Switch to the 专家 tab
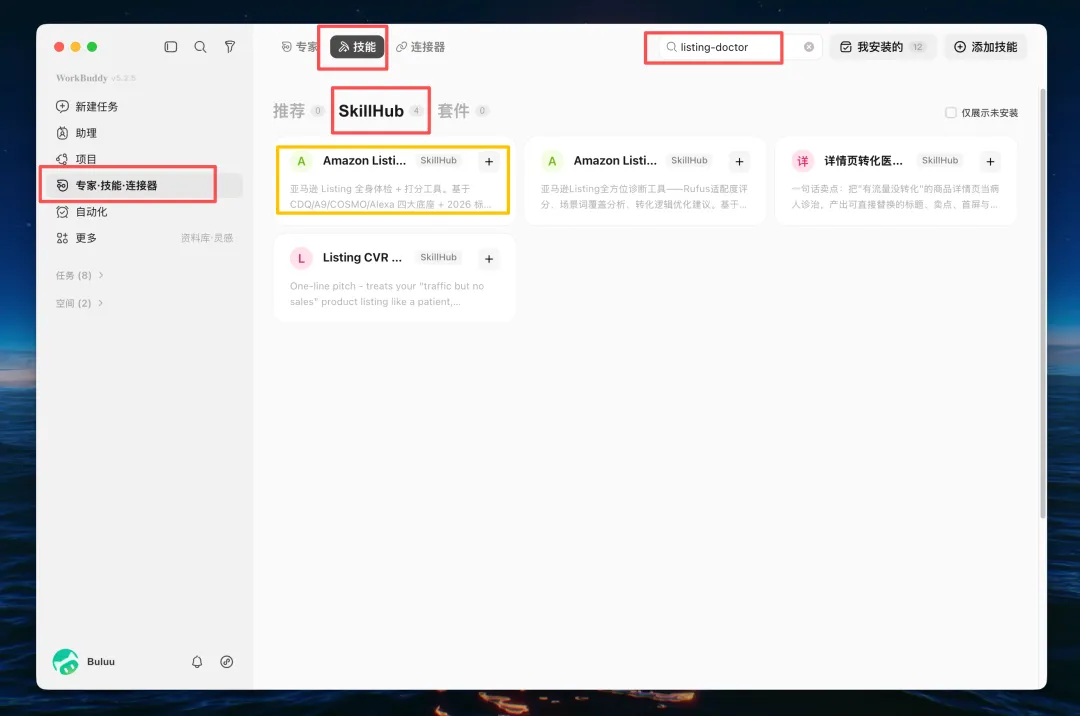This screenshot has height=716, width=1080. (x=300, y=47)
